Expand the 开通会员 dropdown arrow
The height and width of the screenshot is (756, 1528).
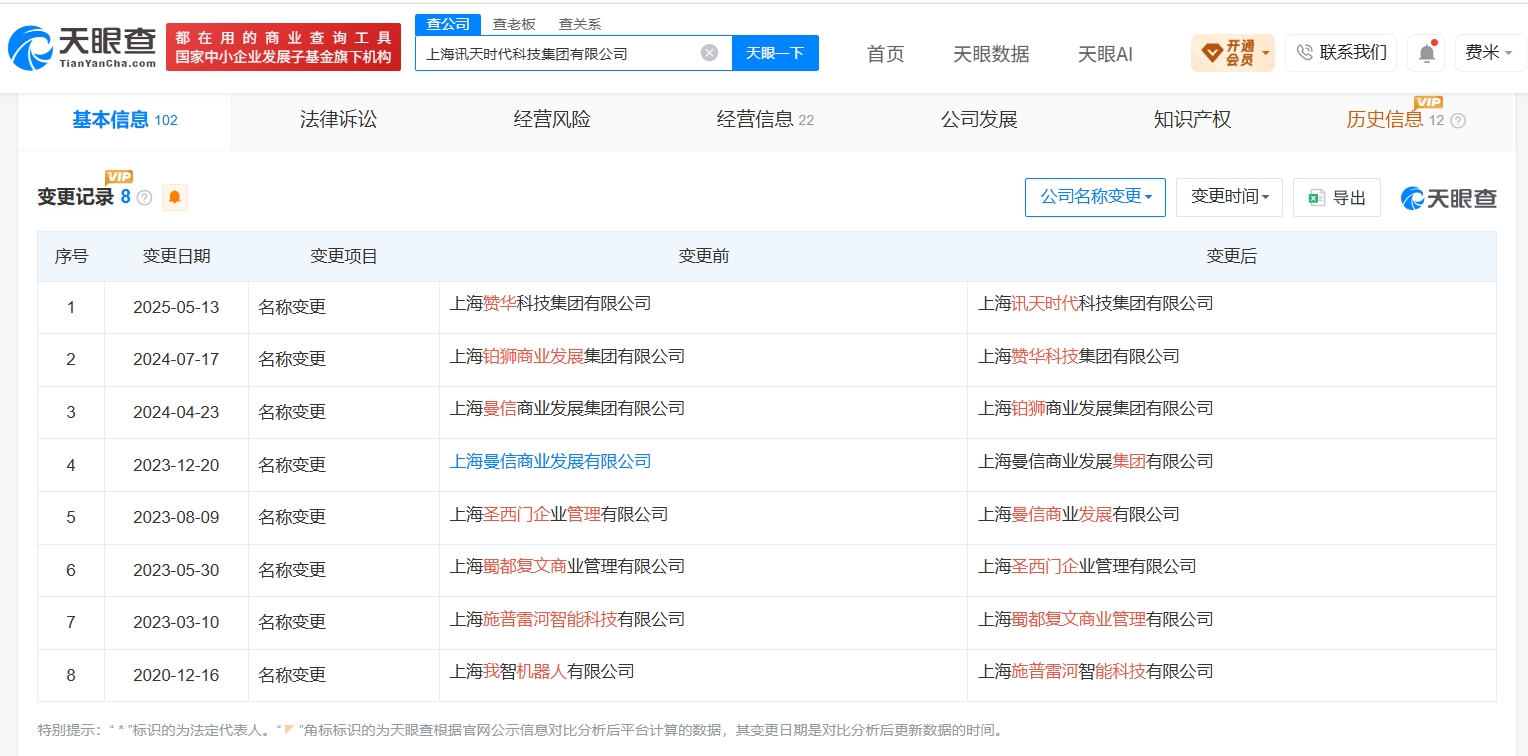pyautogui.click(x=1267, y=53)
